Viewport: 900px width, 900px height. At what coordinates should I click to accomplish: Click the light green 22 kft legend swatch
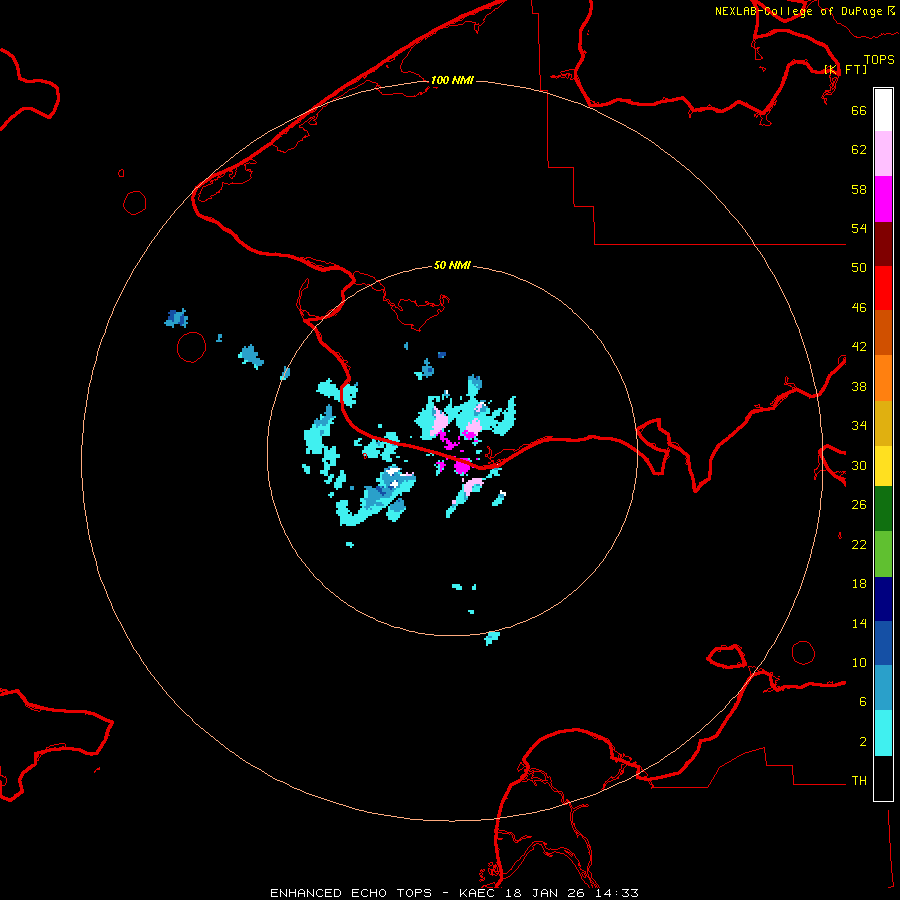point(883,554)
